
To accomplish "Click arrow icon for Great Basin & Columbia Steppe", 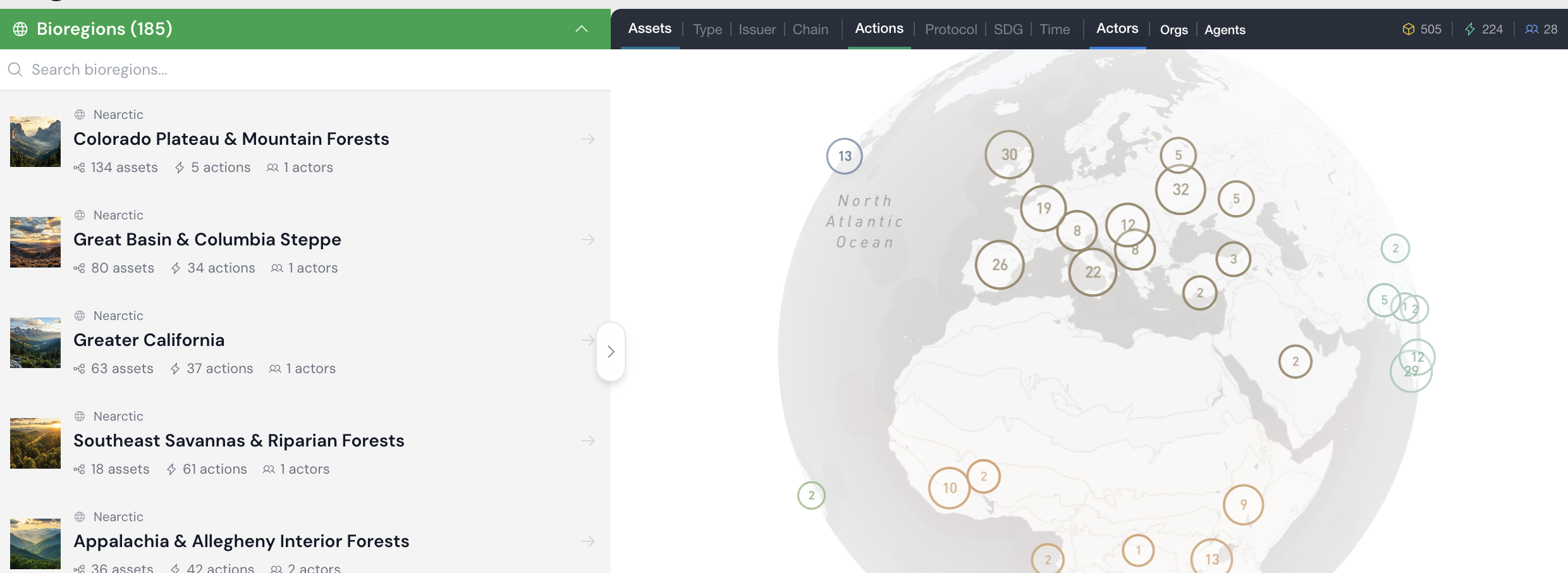I will pyautogui.click(x=588, y=240).
